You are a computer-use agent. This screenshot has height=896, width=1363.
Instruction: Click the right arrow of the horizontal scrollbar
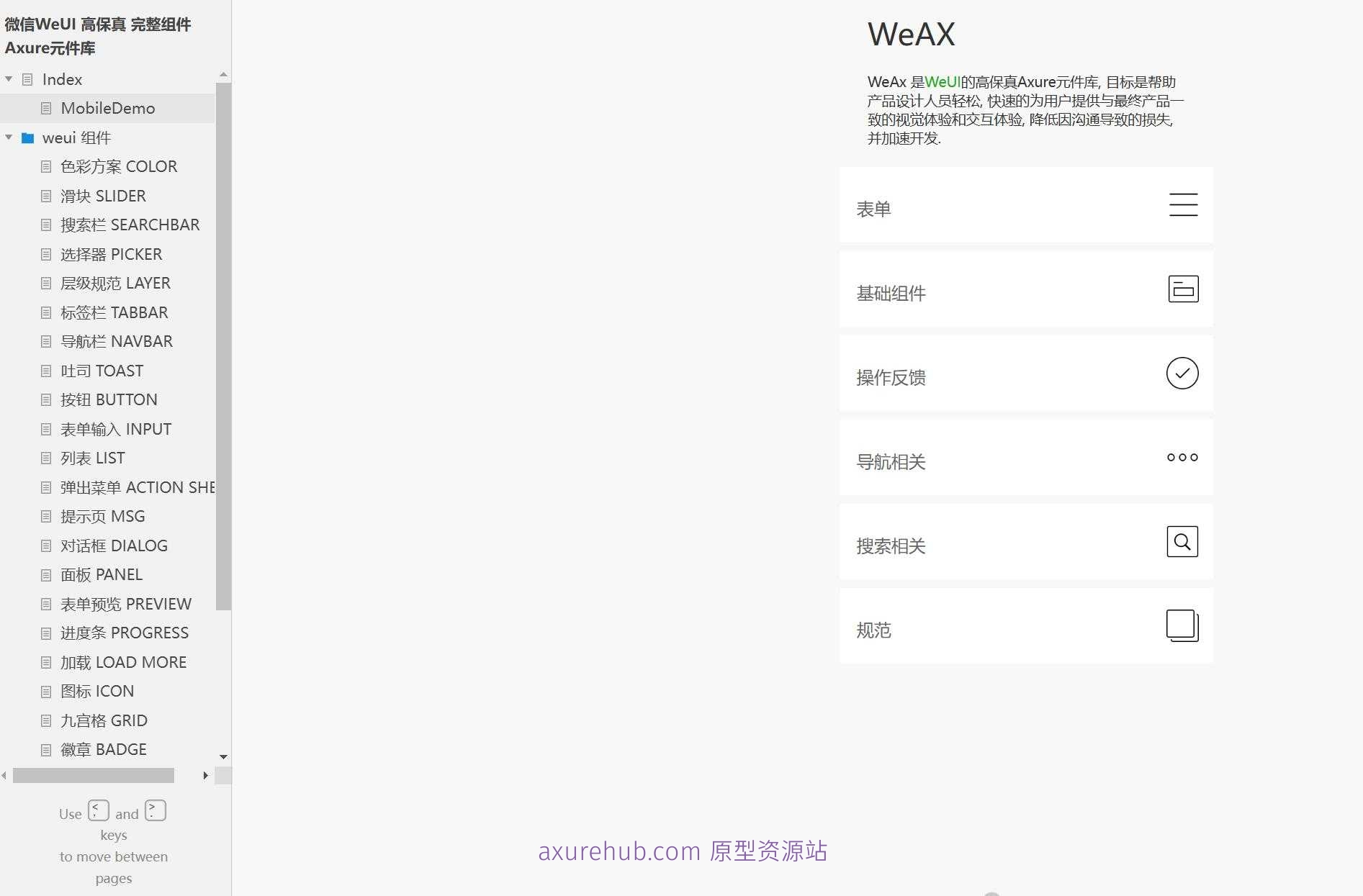pos(205,775)
